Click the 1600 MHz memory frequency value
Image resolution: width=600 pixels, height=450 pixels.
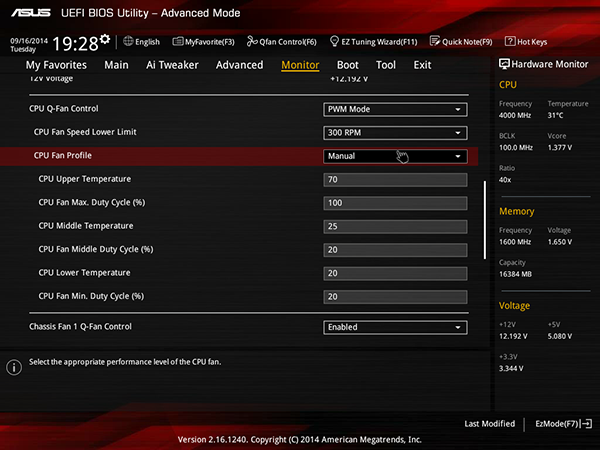[x=515, y=242]
